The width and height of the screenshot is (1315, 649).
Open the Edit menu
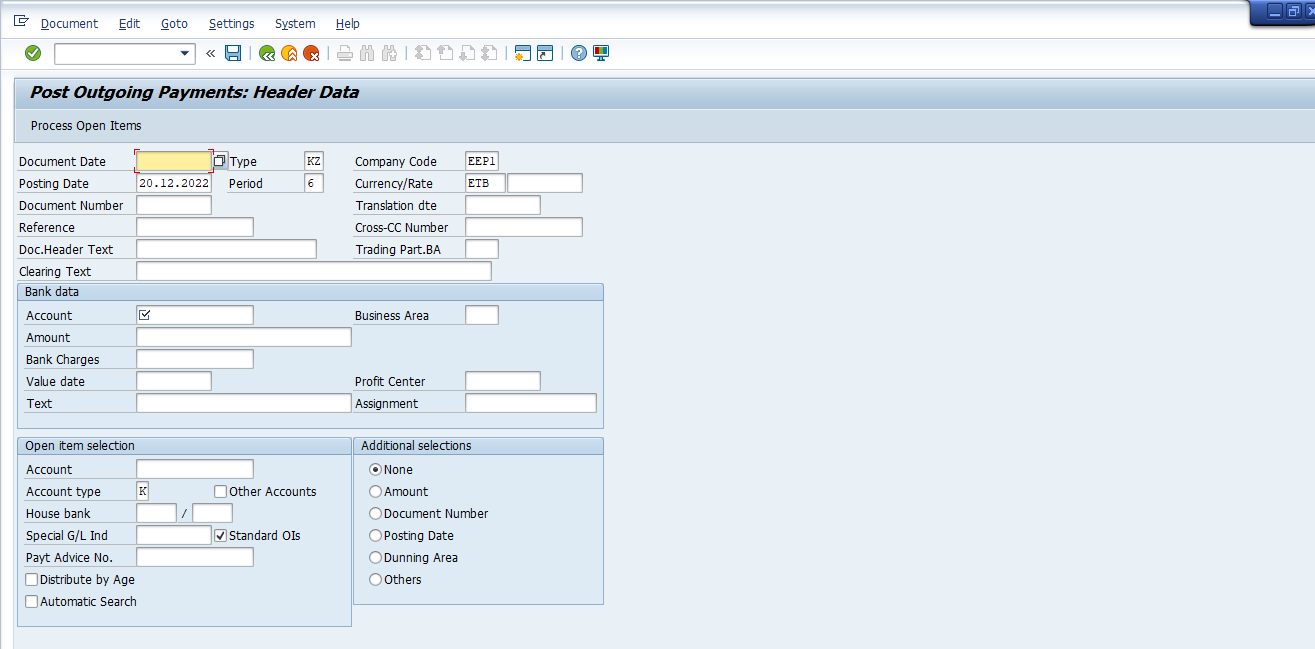point(129,23)
